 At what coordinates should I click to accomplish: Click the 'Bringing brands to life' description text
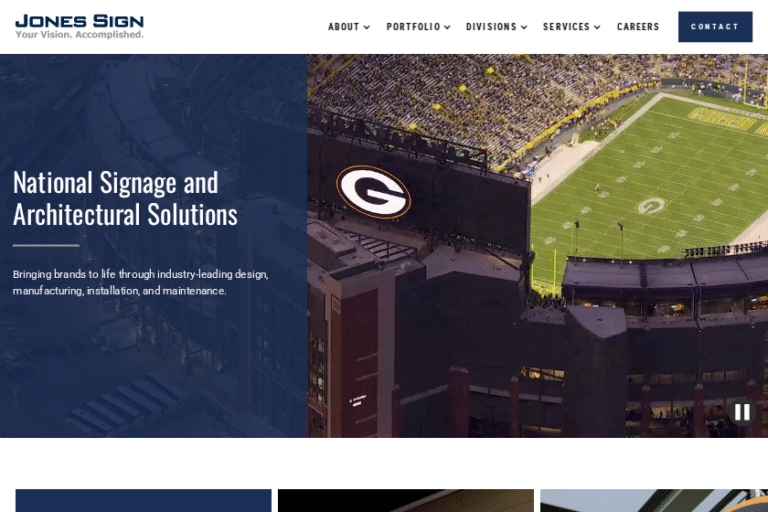pos(140,282)
